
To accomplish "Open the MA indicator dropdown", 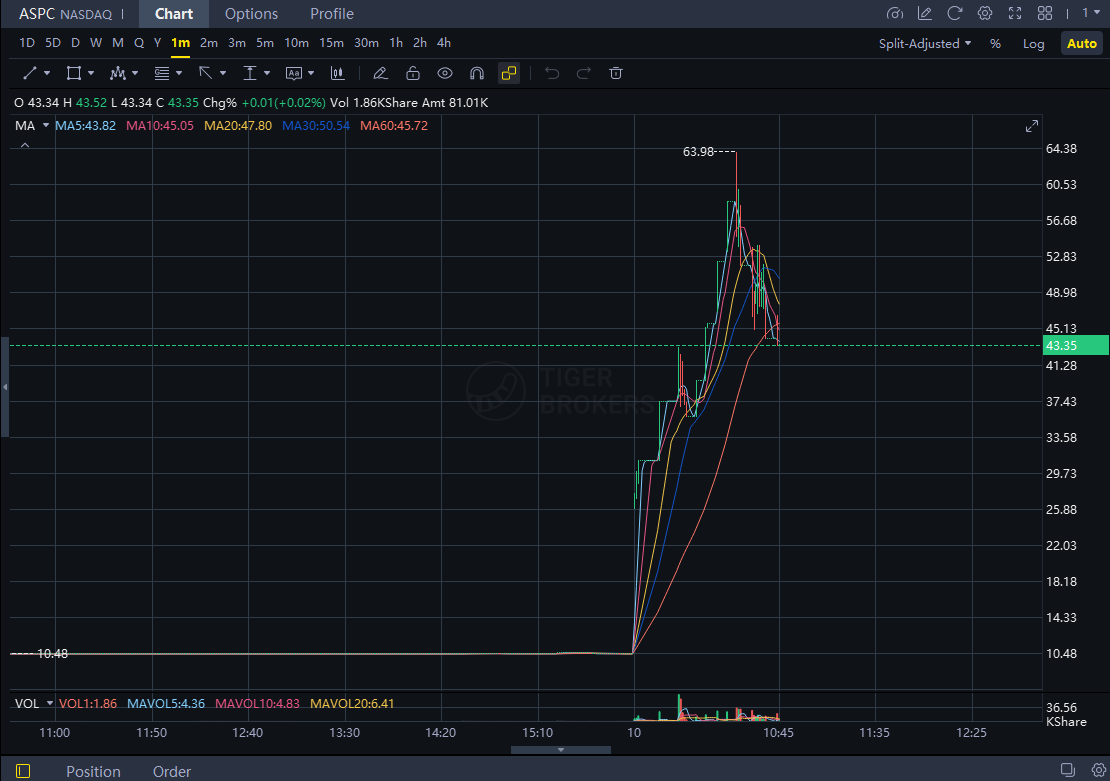I will point(46,125).
